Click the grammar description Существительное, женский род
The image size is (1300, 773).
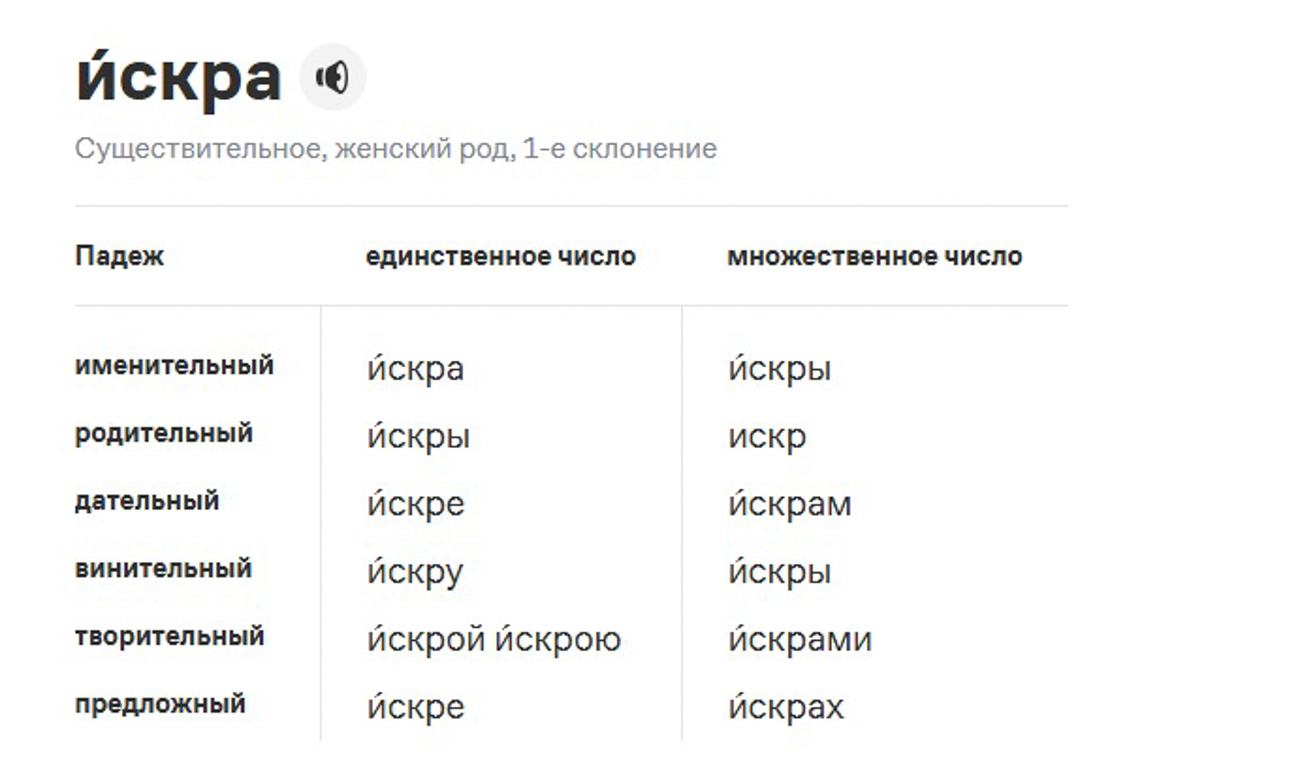point(396,149)
